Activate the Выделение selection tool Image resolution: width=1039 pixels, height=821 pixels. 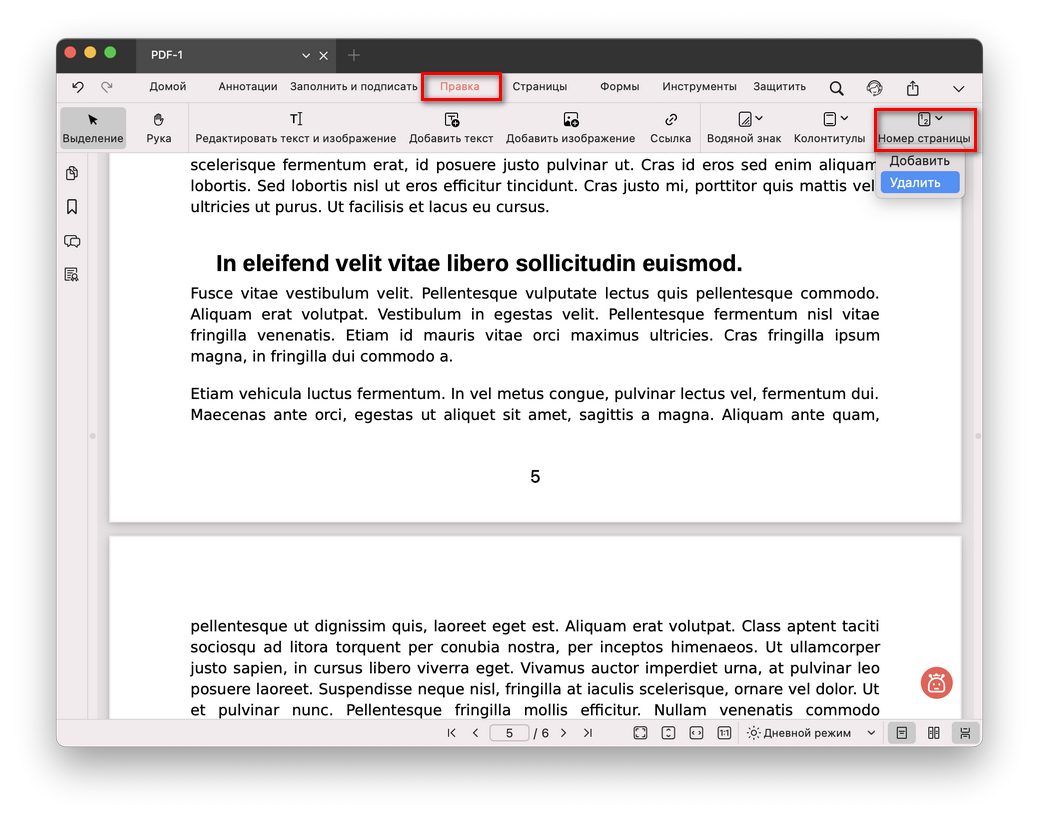(x=93, y=127)
